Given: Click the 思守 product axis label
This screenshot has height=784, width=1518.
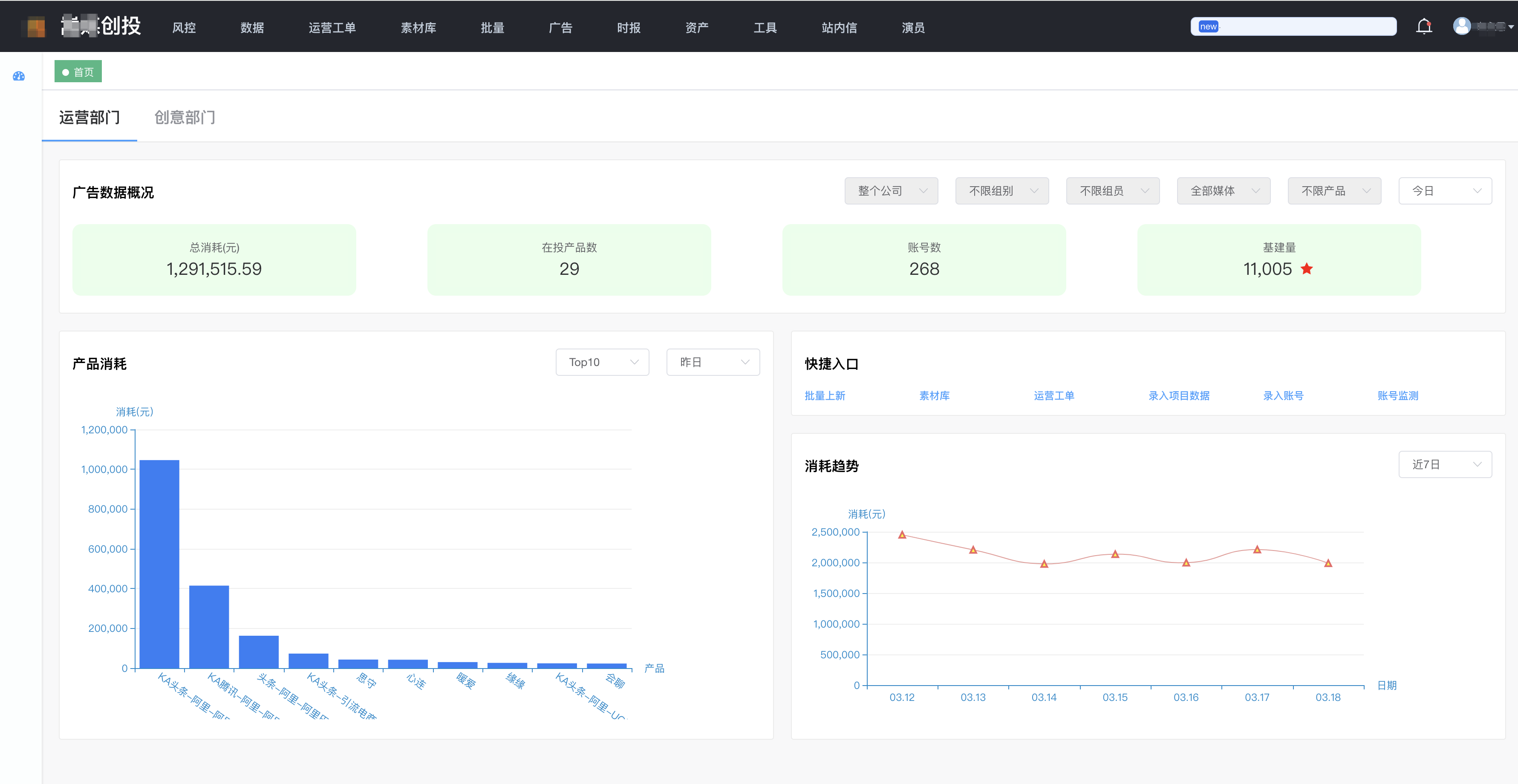Looking at the screenshot, I should (367, 681).
